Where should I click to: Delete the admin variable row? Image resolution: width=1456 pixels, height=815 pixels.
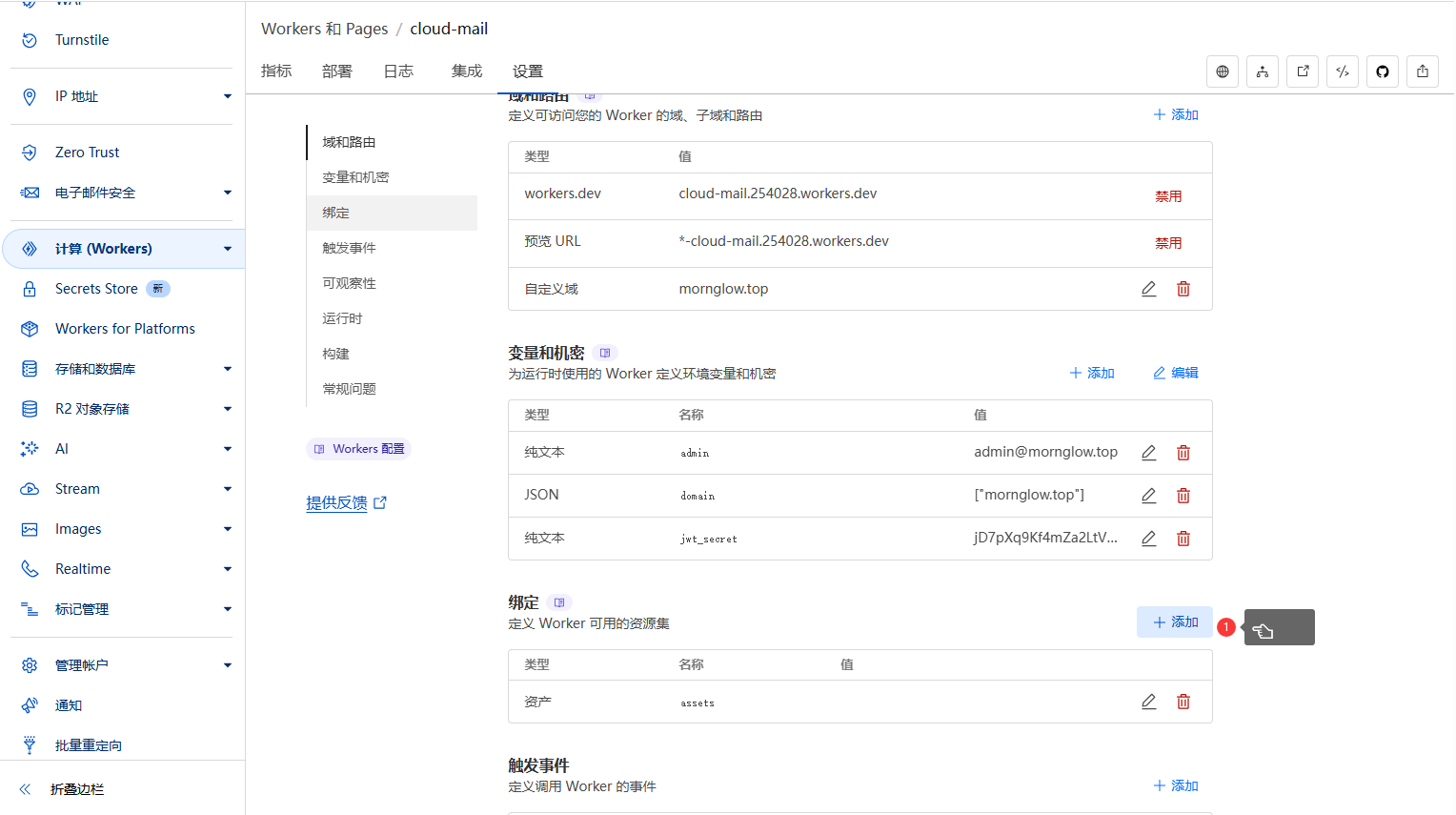1183,453
